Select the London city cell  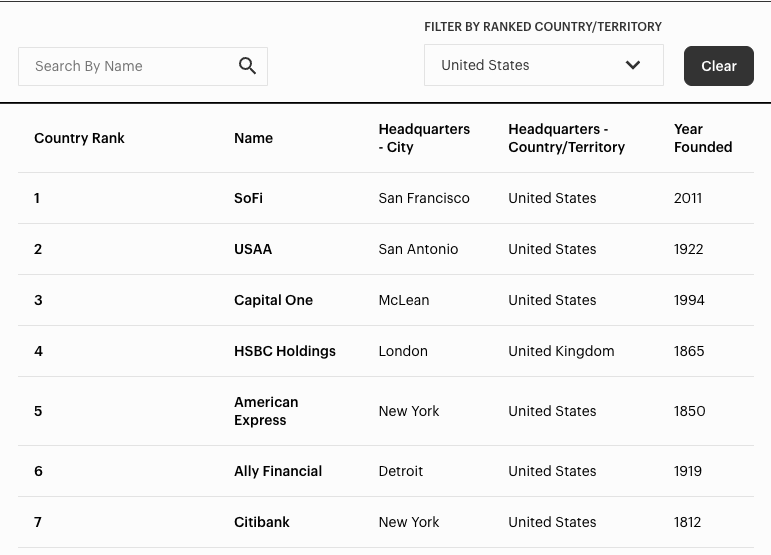[x=403, y=351]
